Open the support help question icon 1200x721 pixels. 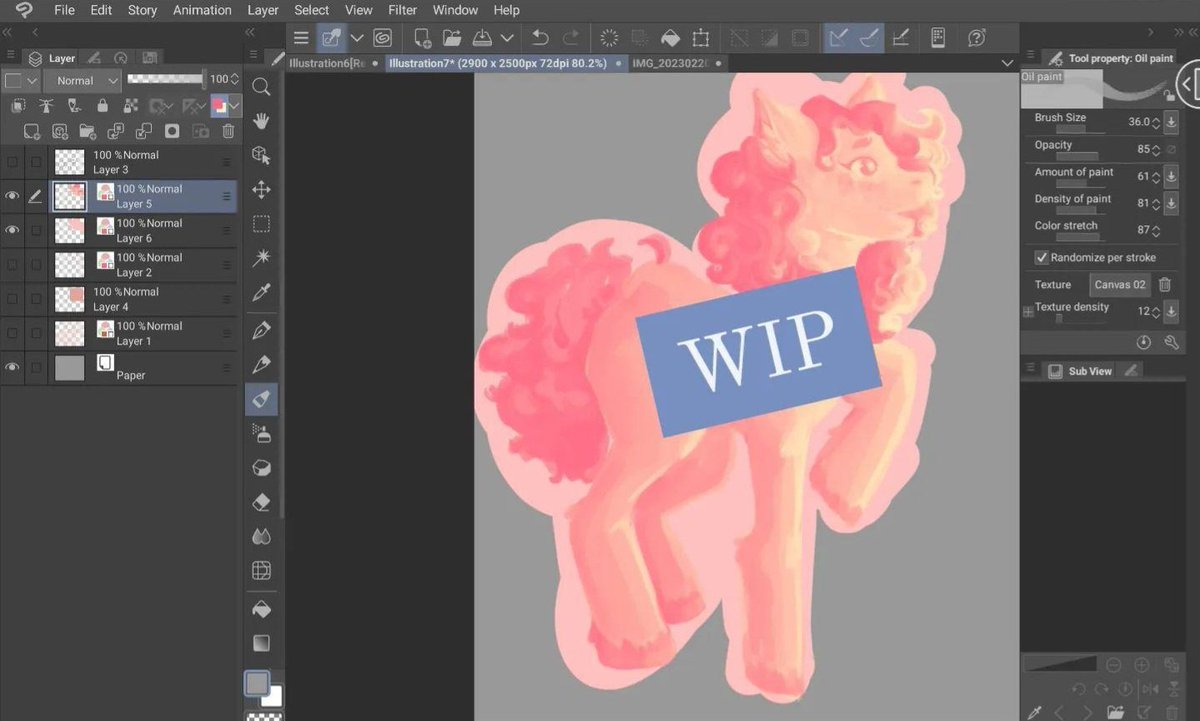click(977, 38)
